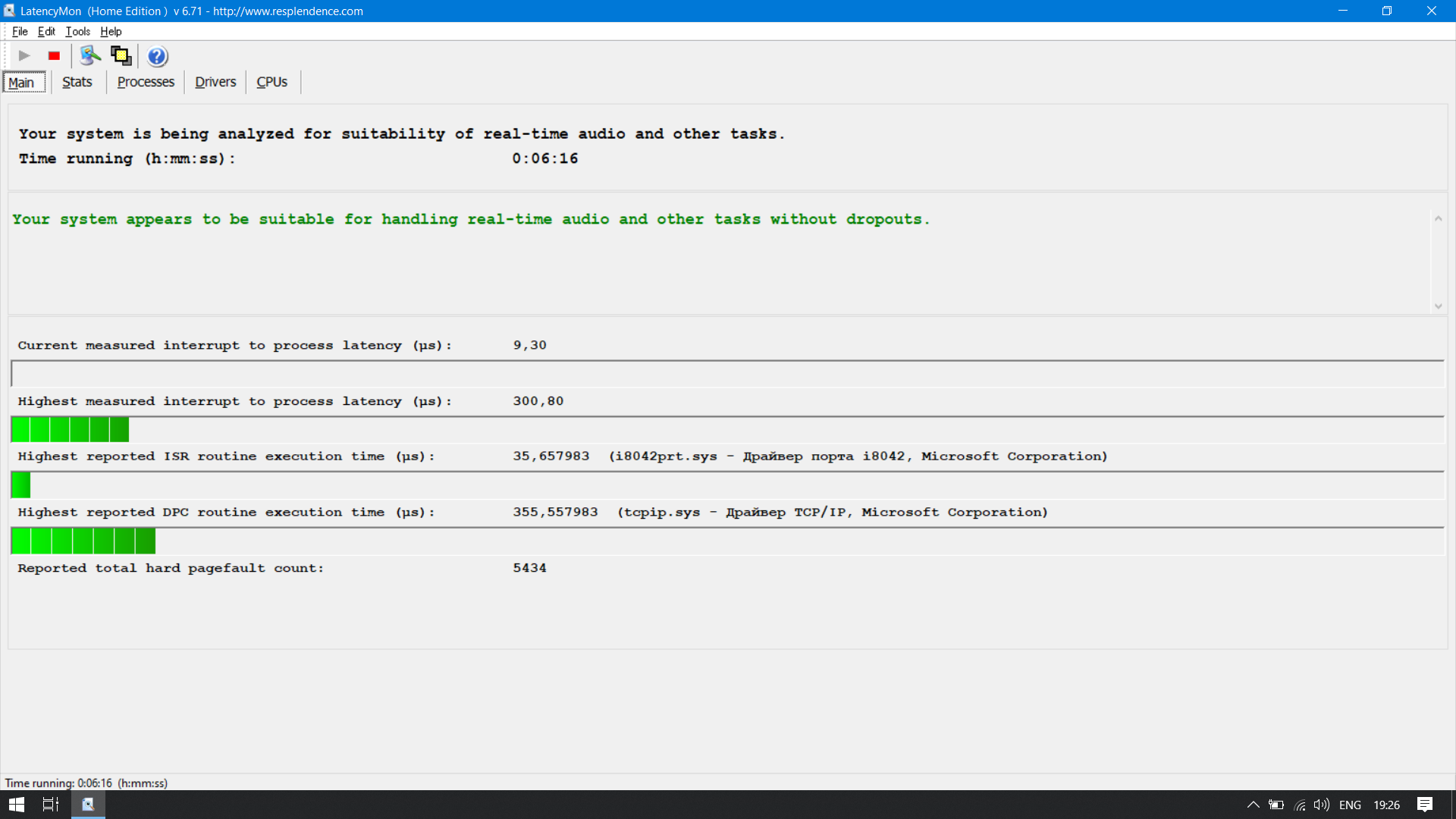Click the overlapping squares copy icon
This screenshot has height=819, width=1456.
click(x=121, y=55)
